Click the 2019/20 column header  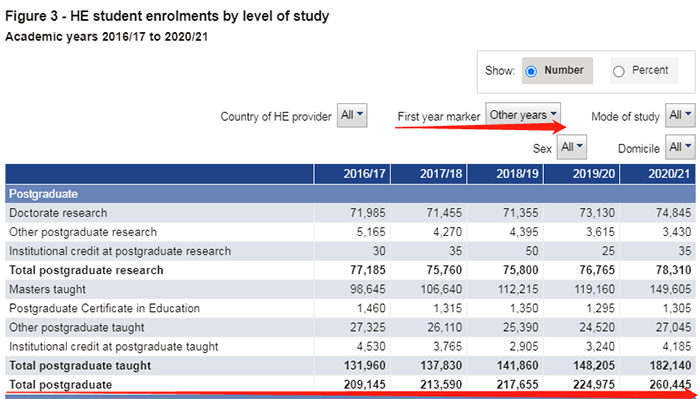(581, 174)
